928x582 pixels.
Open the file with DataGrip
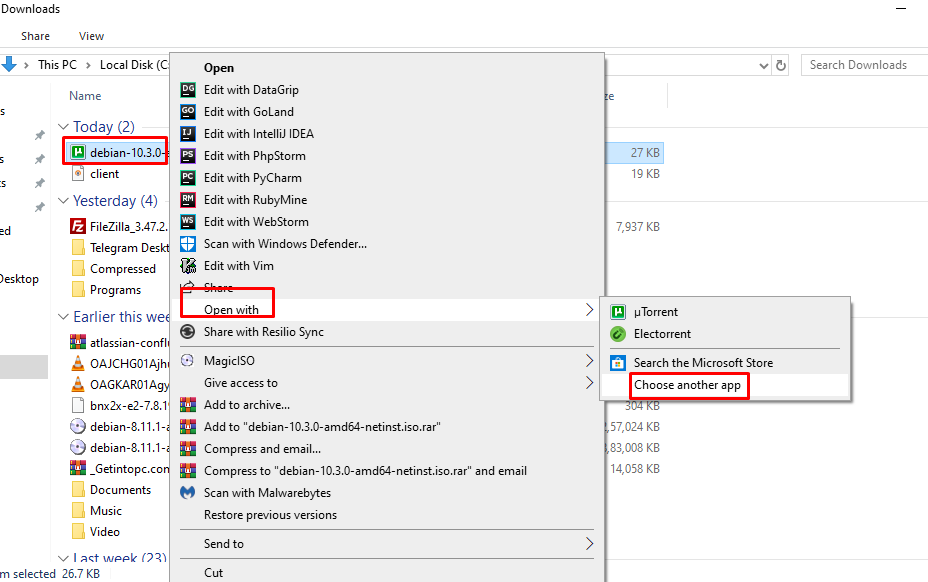[250, 89]
